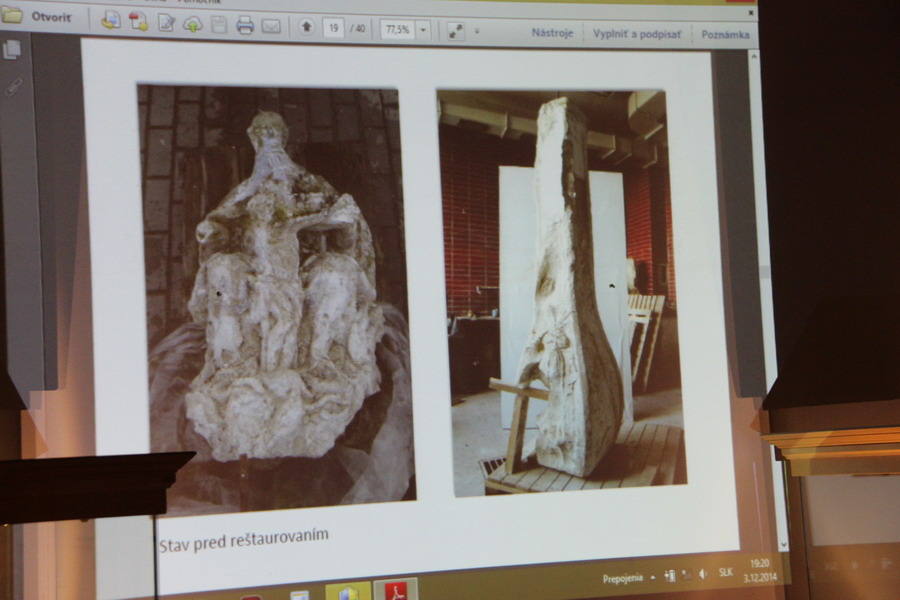
Task: Go to previous page with up arrow
Action: (307, 26)
